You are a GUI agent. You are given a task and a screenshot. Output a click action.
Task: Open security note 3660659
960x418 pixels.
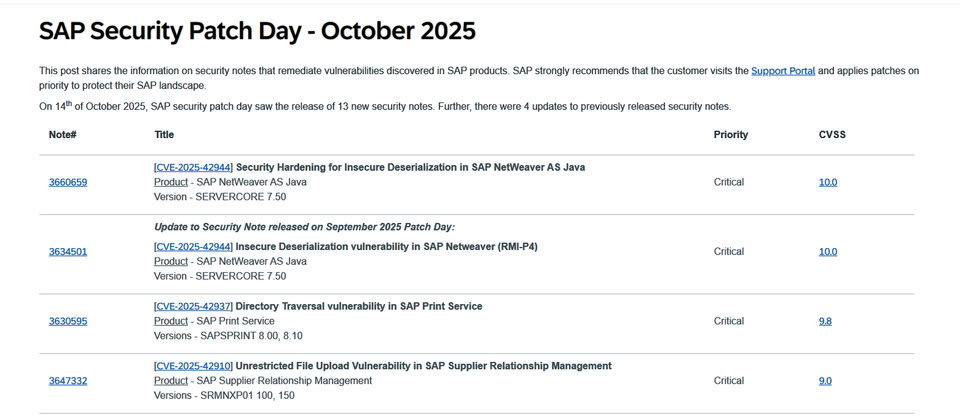tap(68, 182)
